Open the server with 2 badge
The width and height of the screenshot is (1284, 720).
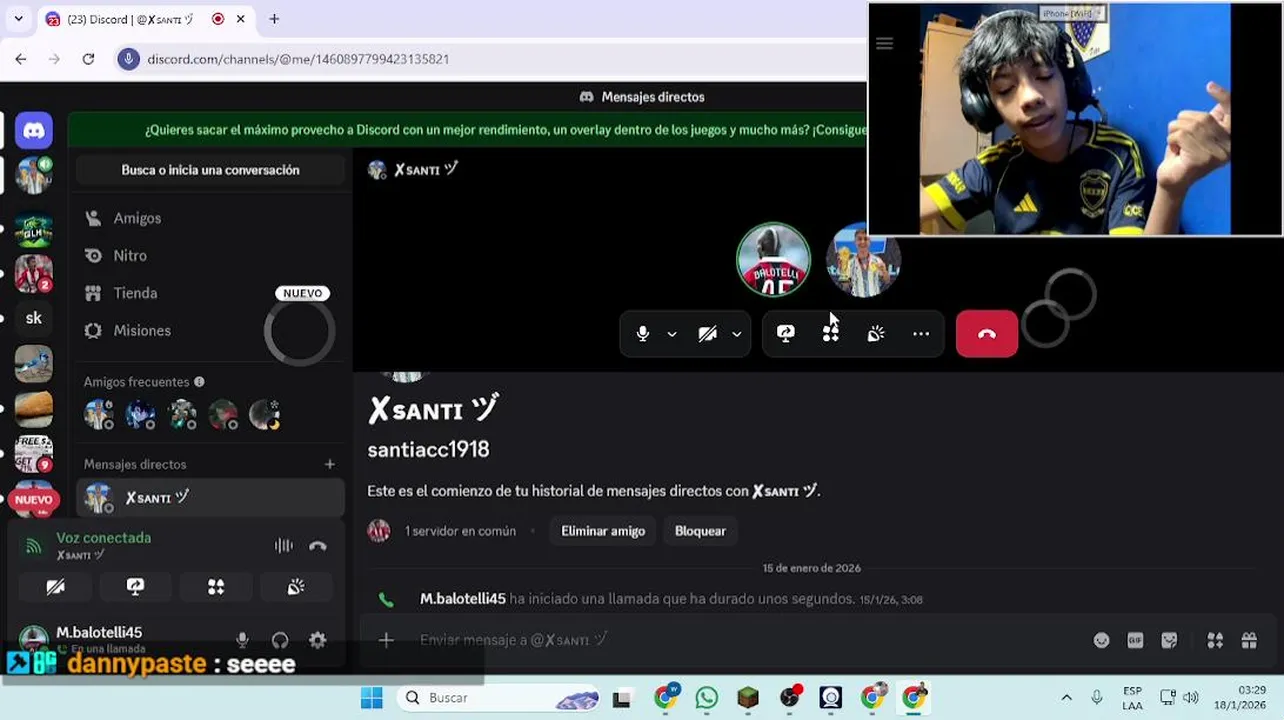(33, 274)
